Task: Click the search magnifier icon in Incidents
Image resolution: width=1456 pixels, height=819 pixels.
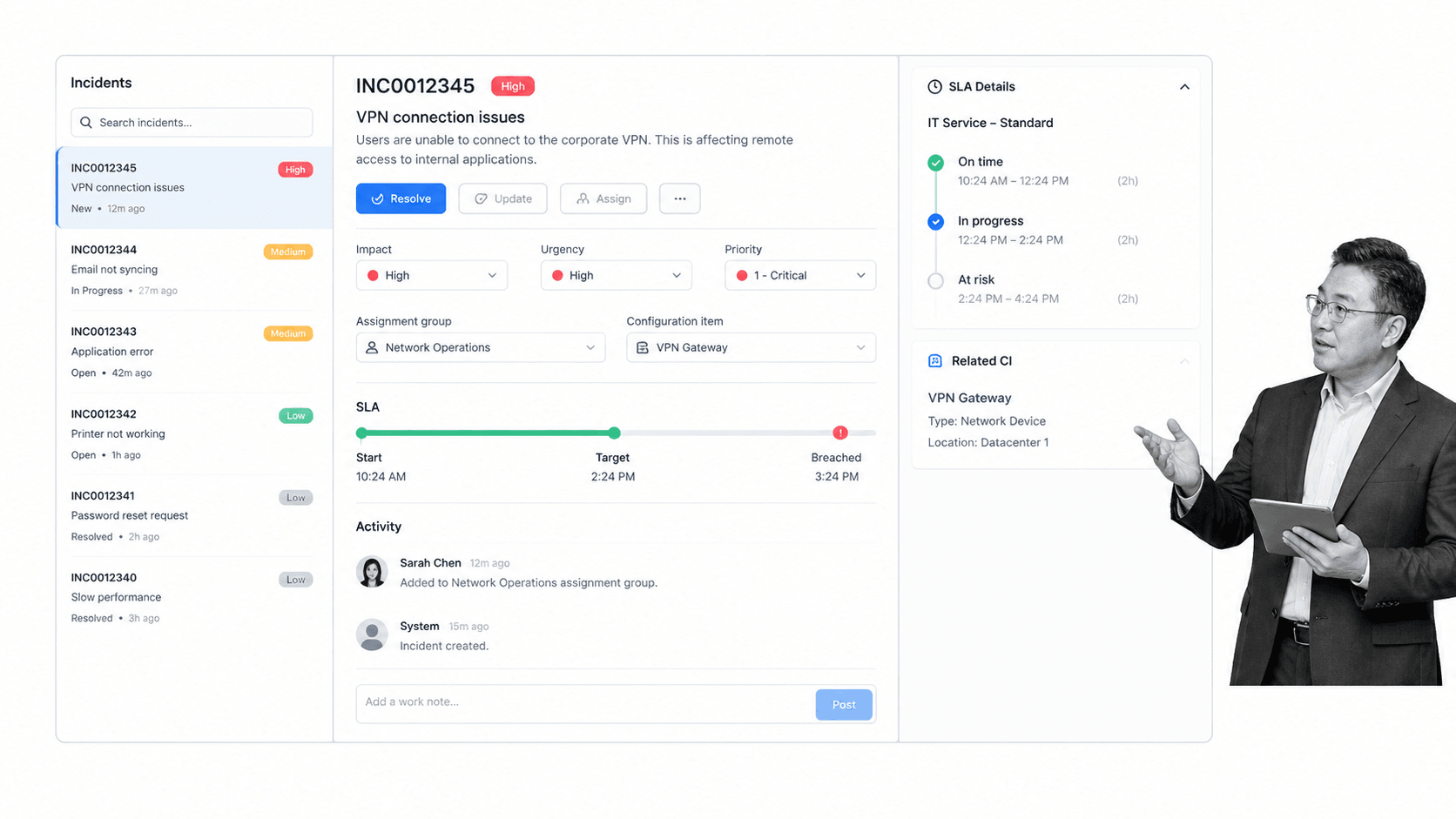Action: (86, 123)
